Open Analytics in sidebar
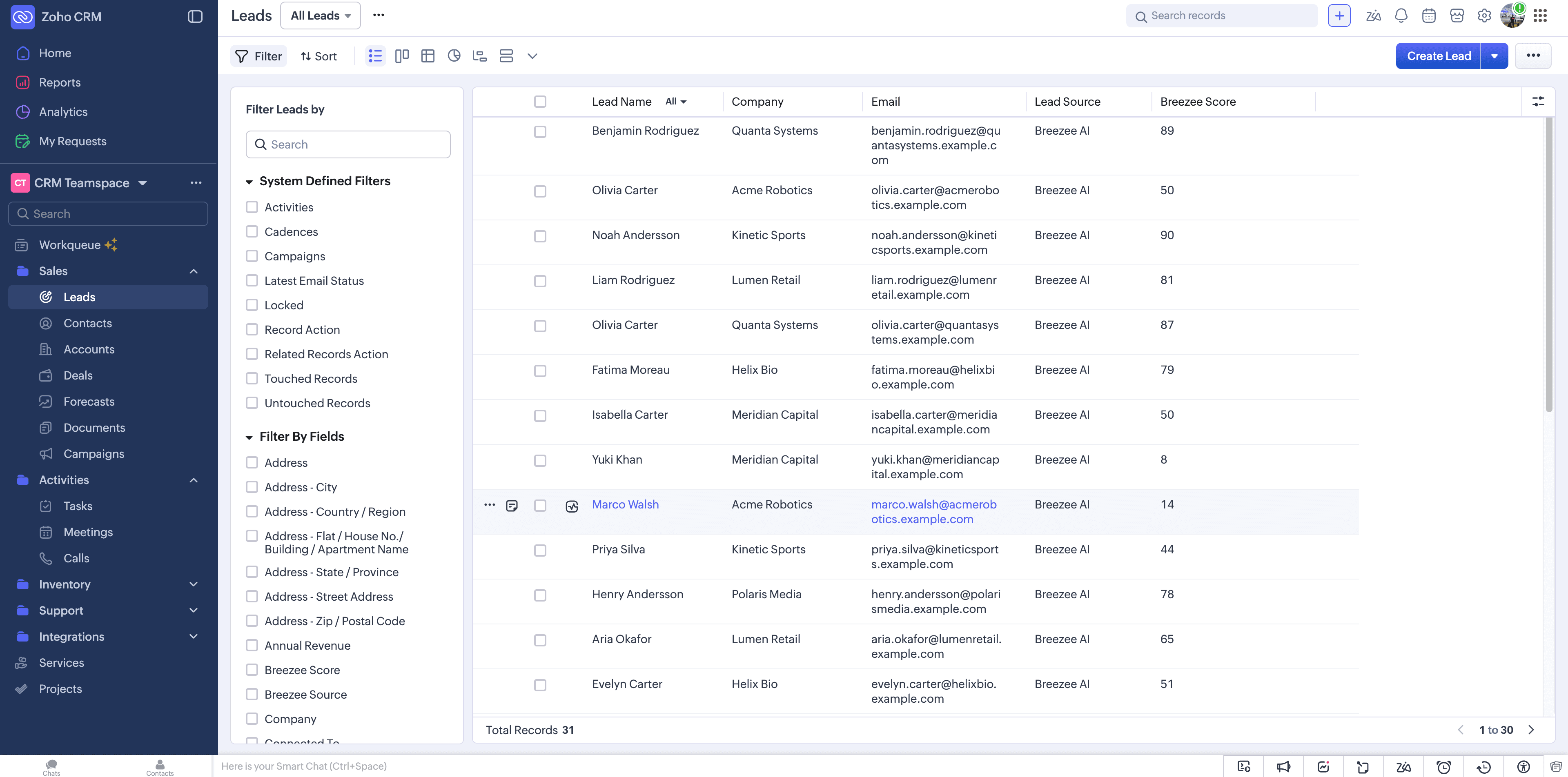The width and height of the screenshot is (1568, 777). click(63, 112)
